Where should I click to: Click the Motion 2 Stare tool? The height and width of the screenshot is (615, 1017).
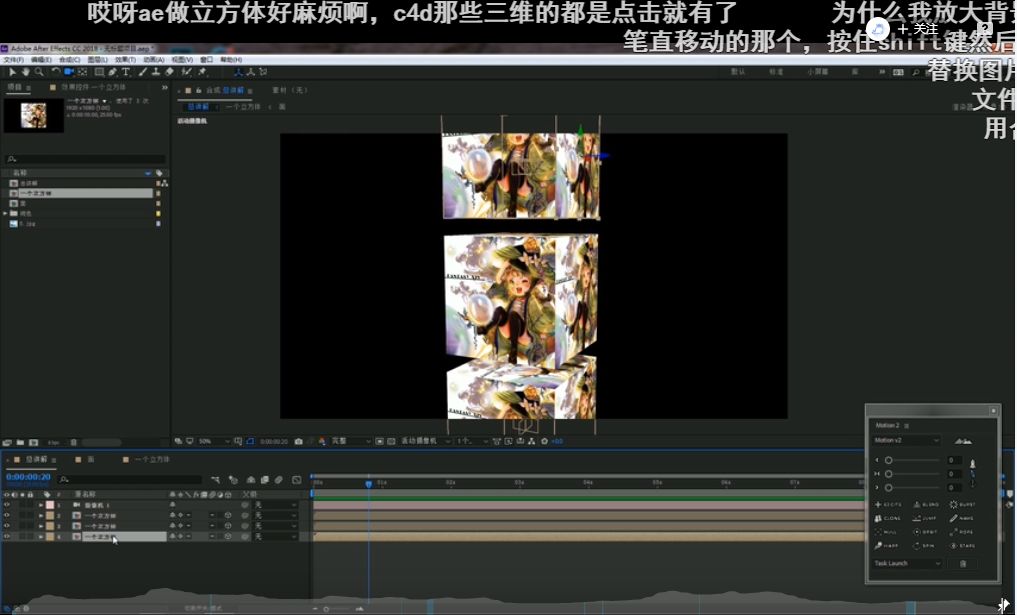pyautogui.click(x=963, y=546)
